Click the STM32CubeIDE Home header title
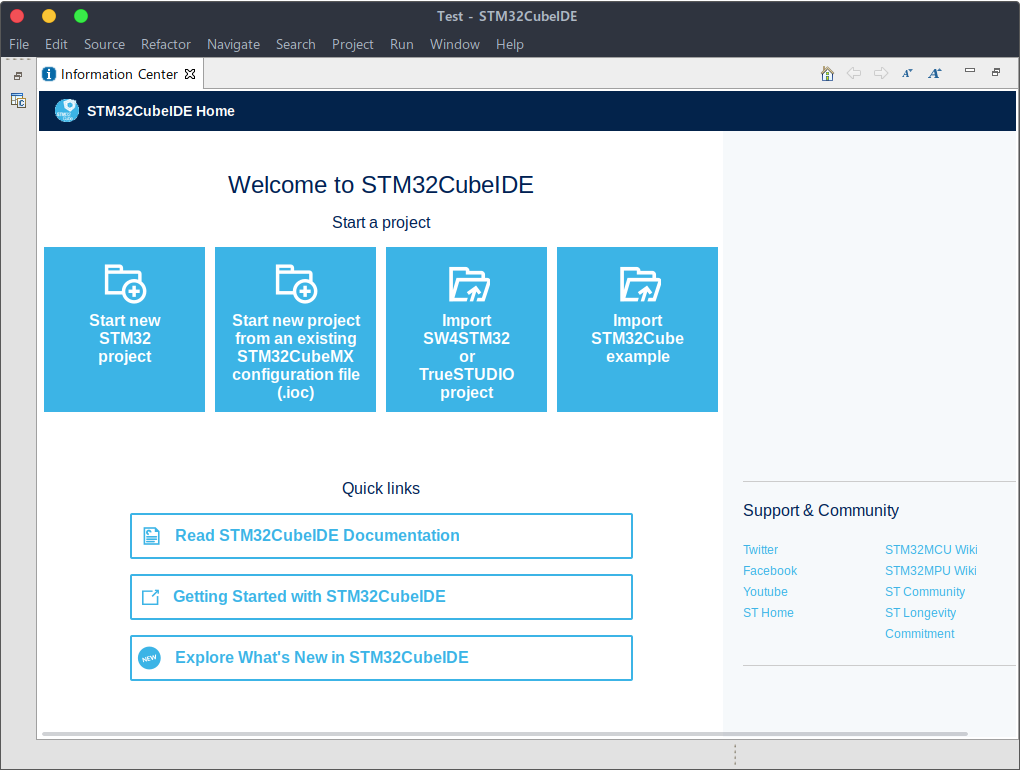Viewport: 1020px width, 770px height. (161, 111)
